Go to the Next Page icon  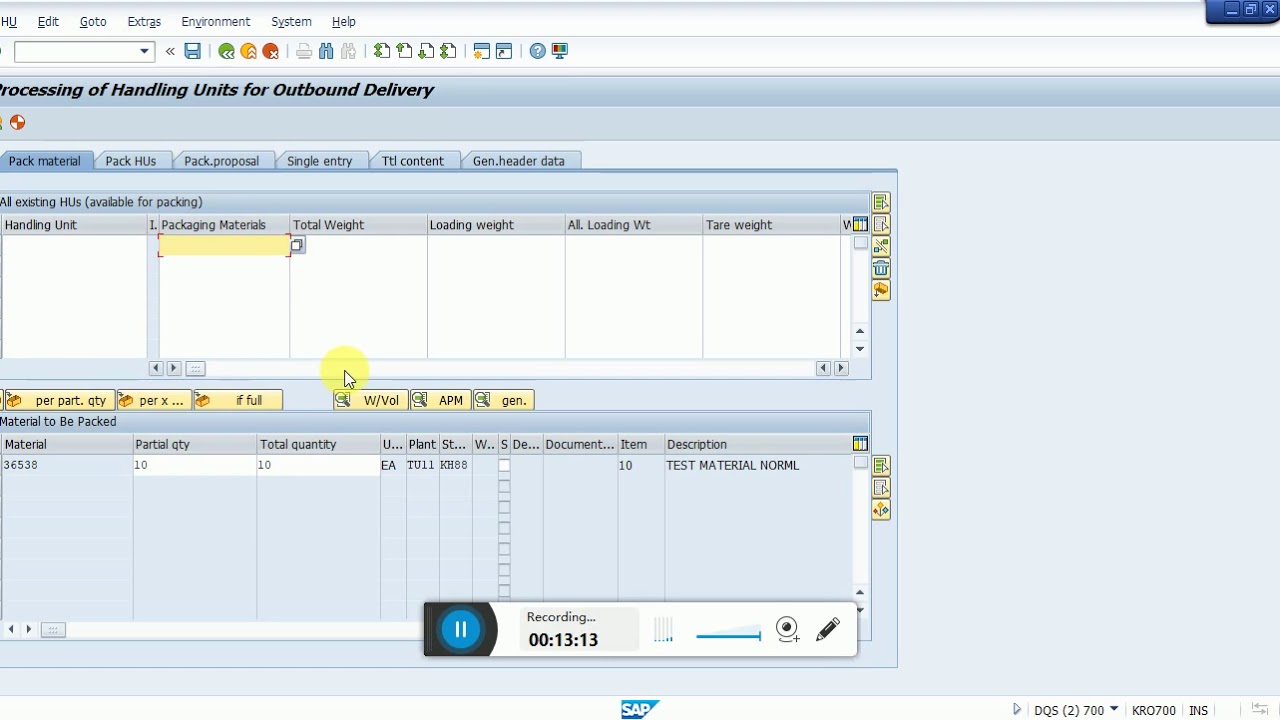click(x=426, y=51)
